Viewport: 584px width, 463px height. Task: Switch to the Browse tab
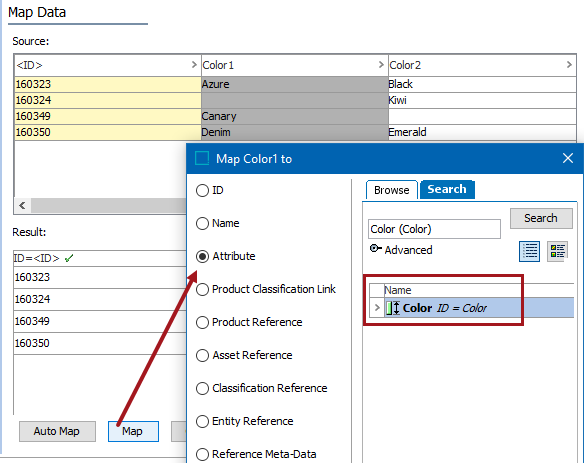click(x=391, y=190)
